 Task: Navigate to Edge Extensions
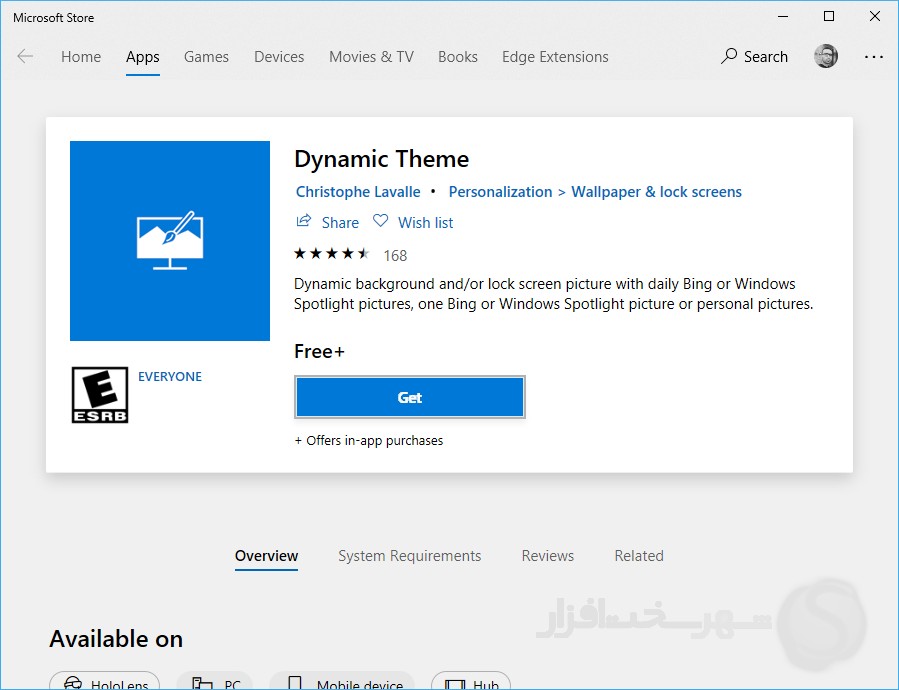[x=555, y=57]
